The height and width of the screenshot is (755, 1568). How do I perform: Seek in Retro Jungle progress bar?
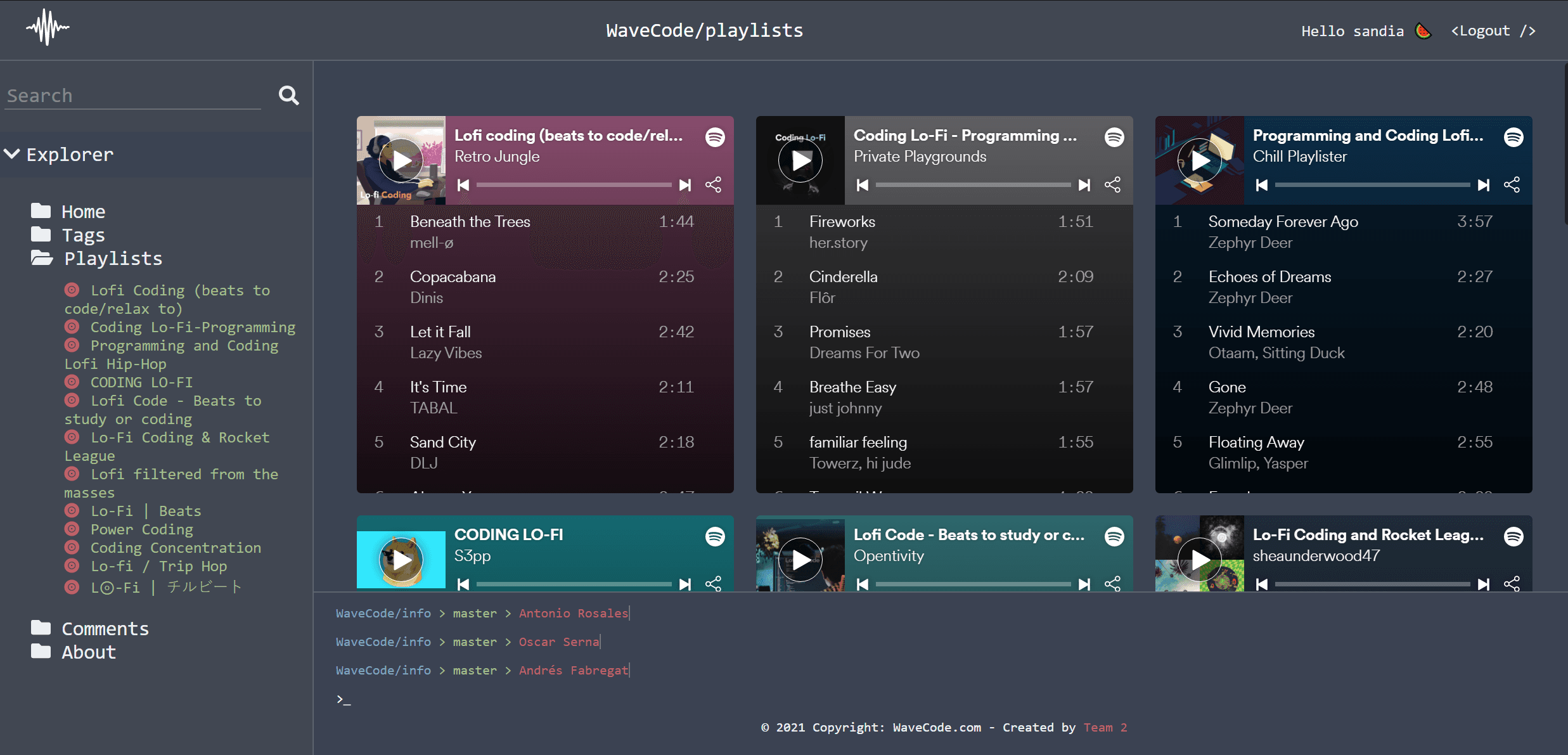tap(574, 184)
